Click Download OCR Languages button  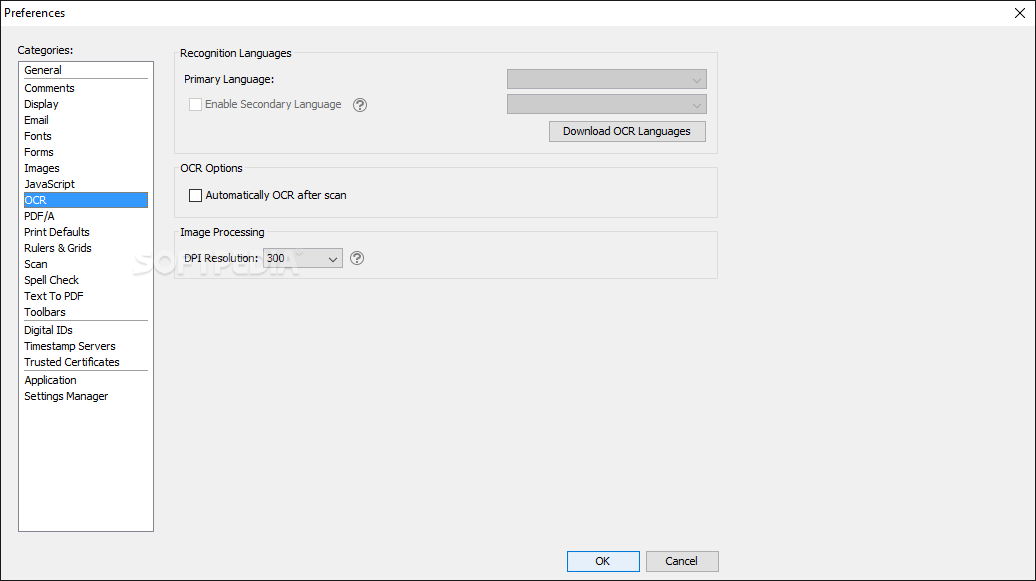(x=627, y=131)
